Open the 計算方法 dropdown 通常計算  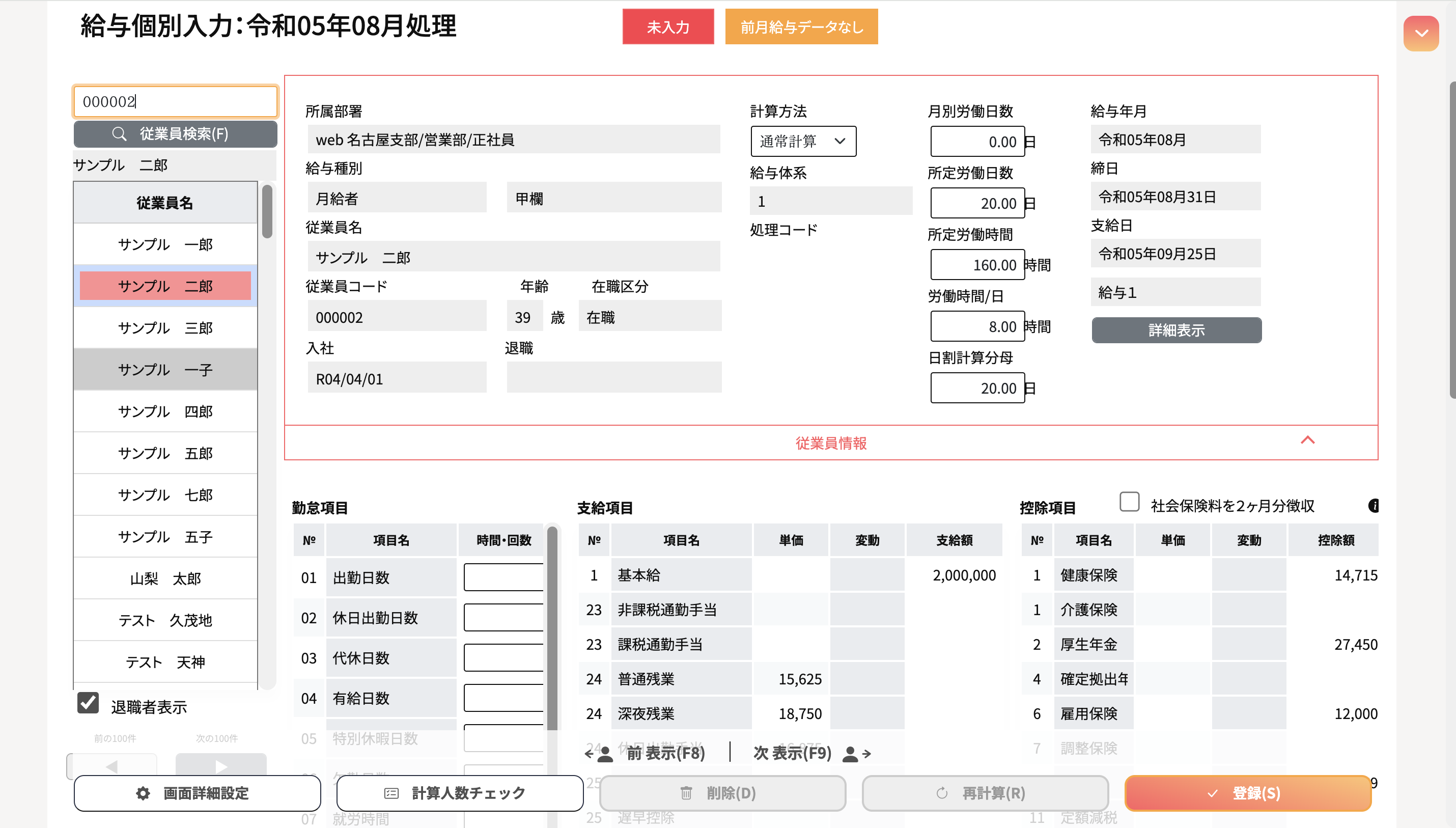tap(803, 141)
